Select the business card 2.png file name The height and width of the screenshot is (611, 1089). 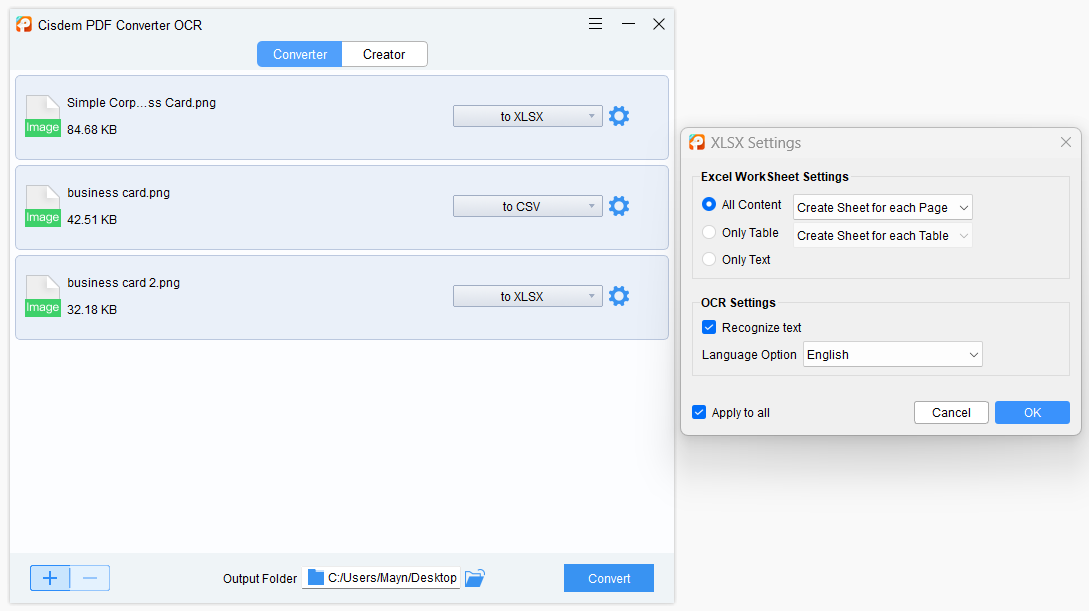pos(124,283)
